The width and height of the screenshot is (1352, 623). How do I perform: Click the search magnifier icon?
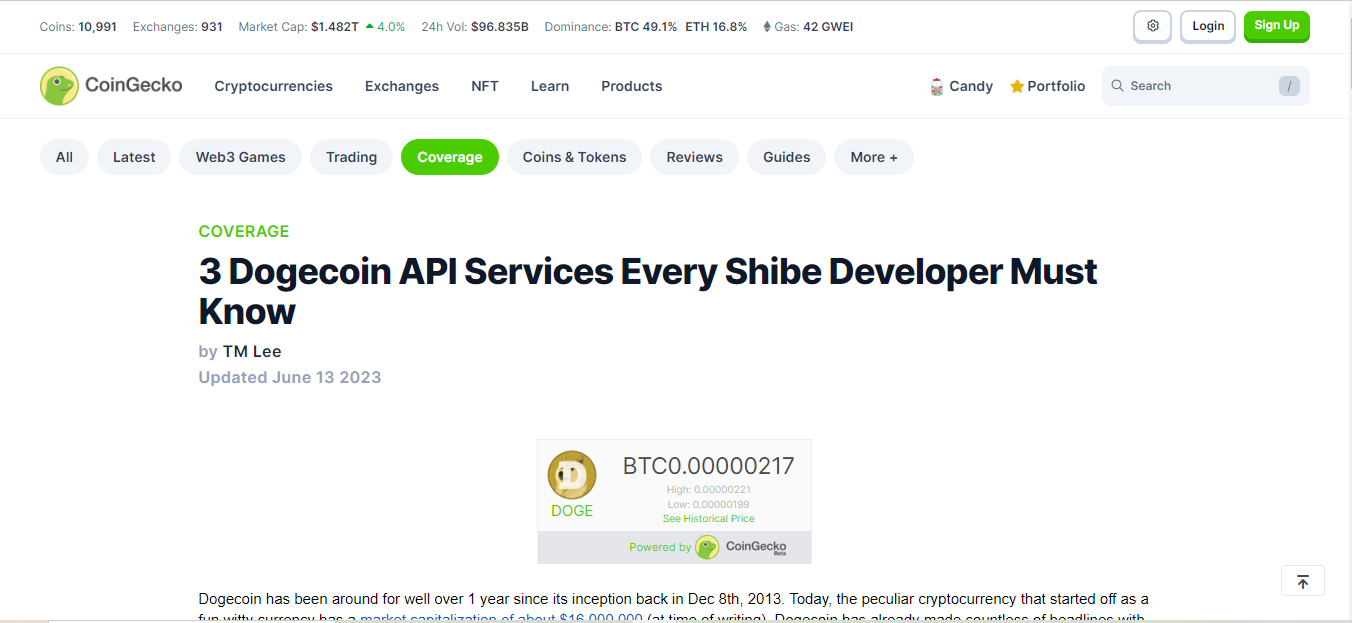1117,86
